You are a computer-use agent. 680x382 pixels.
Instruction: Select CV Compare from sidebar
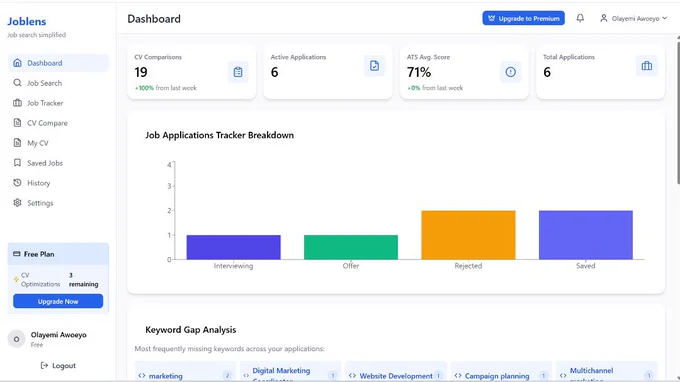coord(58,123)
